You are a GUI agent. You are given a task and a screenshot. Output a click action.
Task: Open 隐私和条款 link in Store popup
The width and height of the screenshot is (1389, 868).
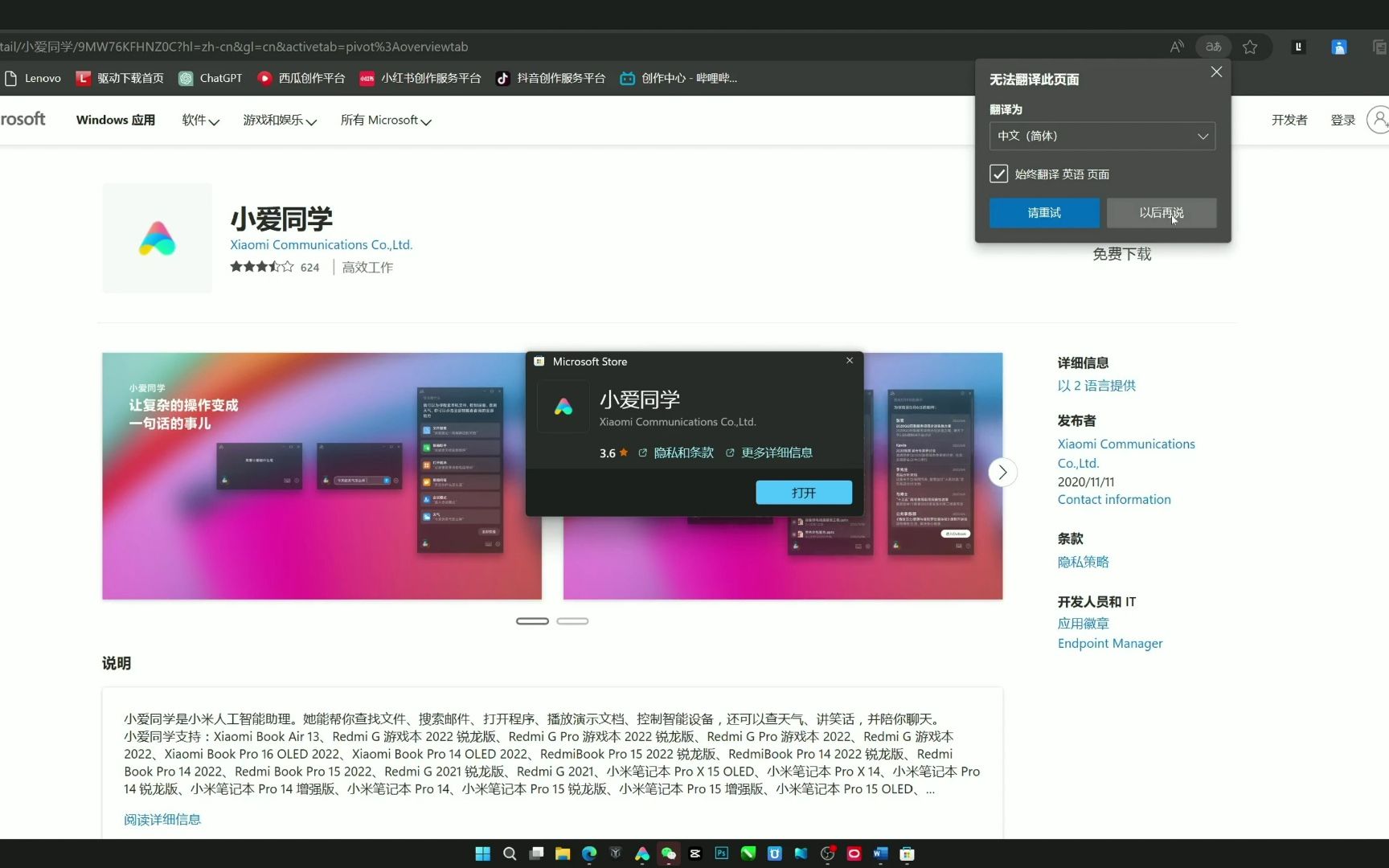(676, 453)
